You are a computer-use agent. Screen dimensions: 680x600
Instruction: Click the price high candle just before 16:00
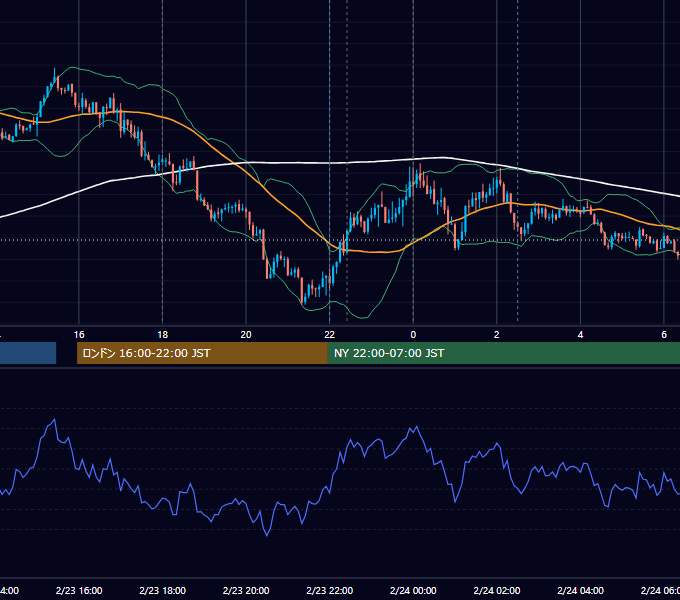pyautogui.click(x=55, y=74)
